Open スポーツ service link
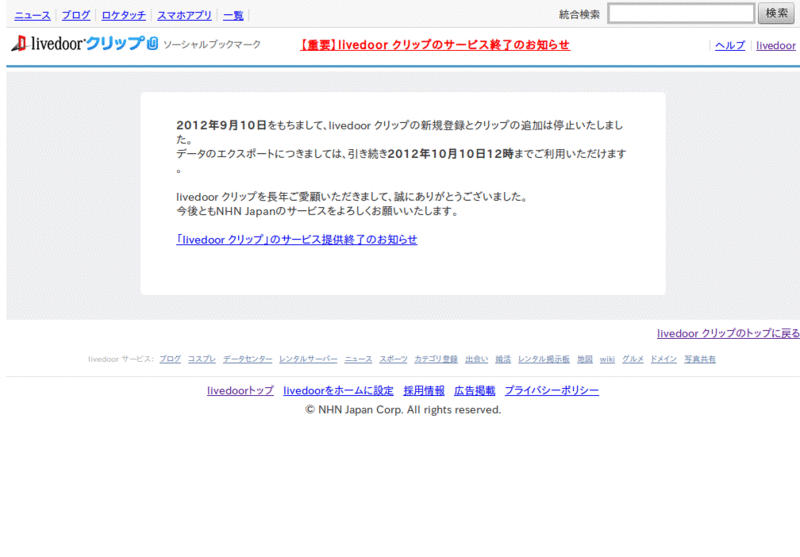 click(393, 359)
